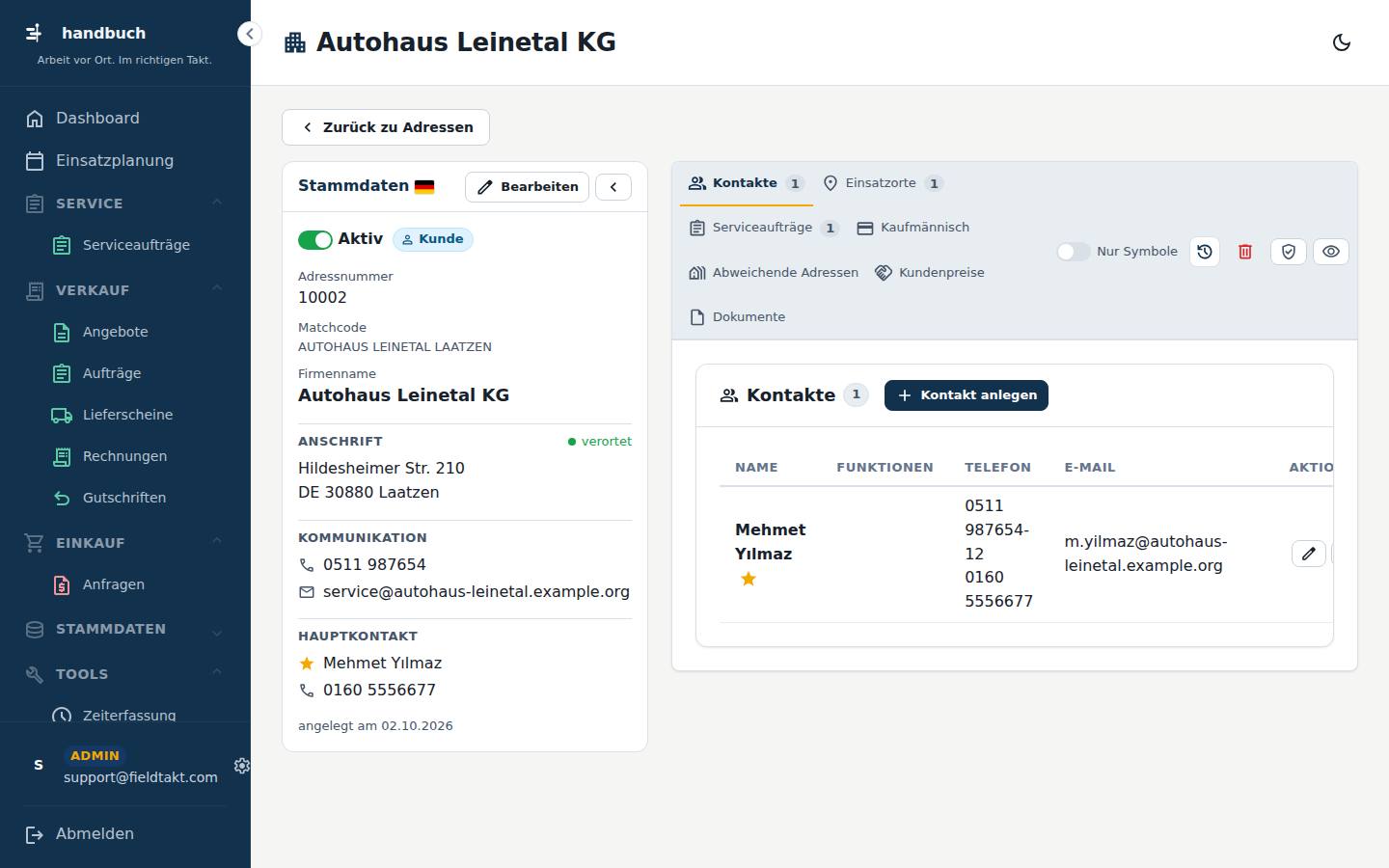Collapse the SERVICE section

pyautogui.click(x=124, y=203)
